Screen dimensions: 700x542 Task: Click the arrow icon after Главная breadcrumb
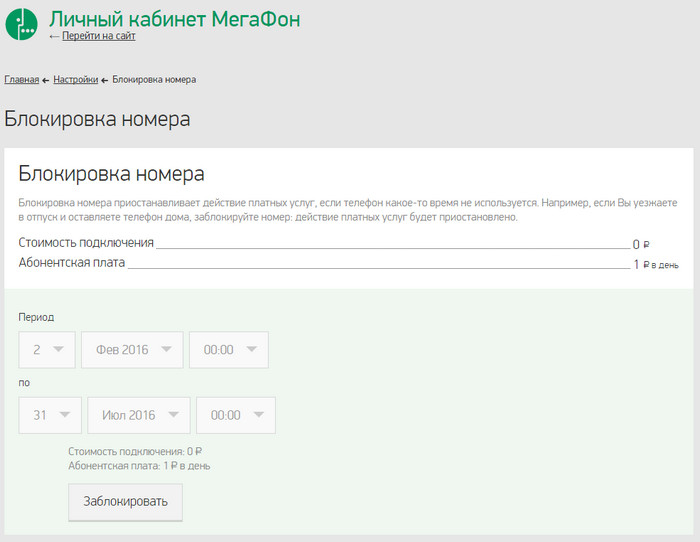(x=46, y=80)
